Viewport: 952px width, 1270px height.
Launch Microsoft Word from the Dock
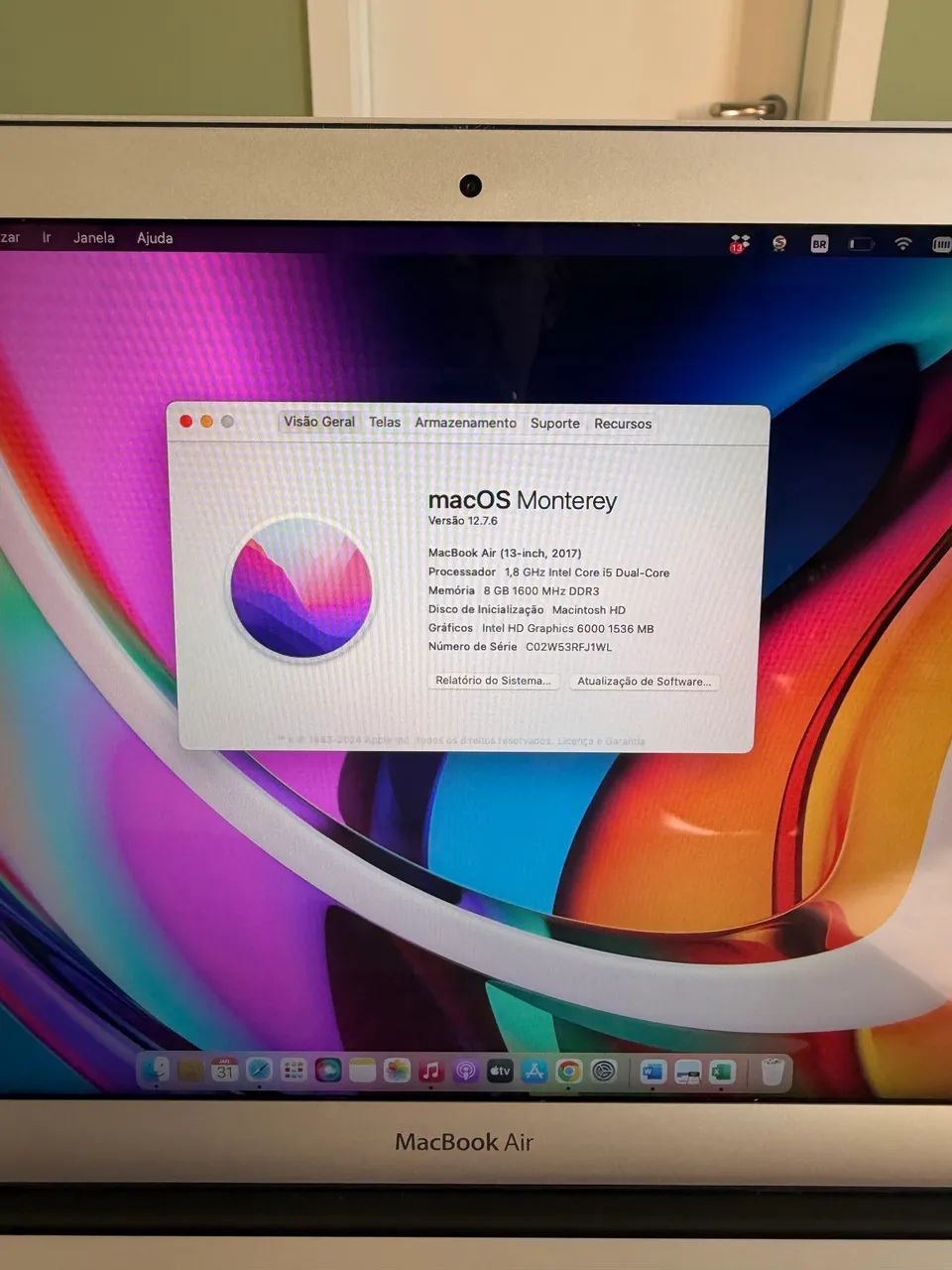(652, 1072)
